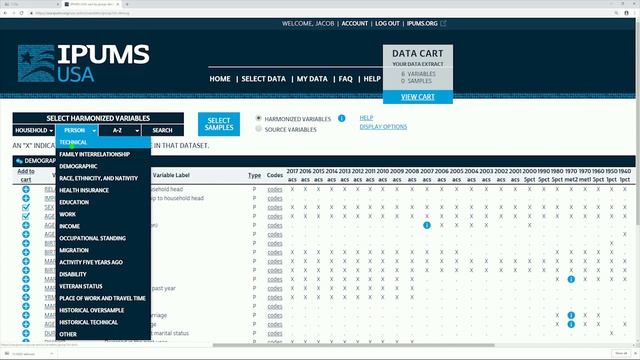Screen dimensions: 640x360
Task: Choose Family Interrelationship menu item
Action: tap(103, 154)
